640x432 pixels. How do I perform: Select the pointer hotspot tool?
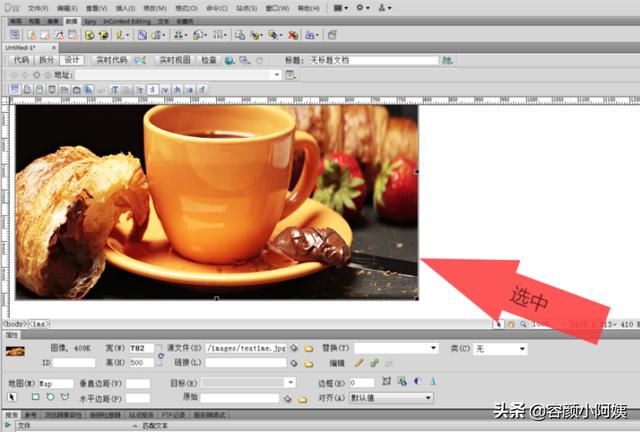click(12, 397)
